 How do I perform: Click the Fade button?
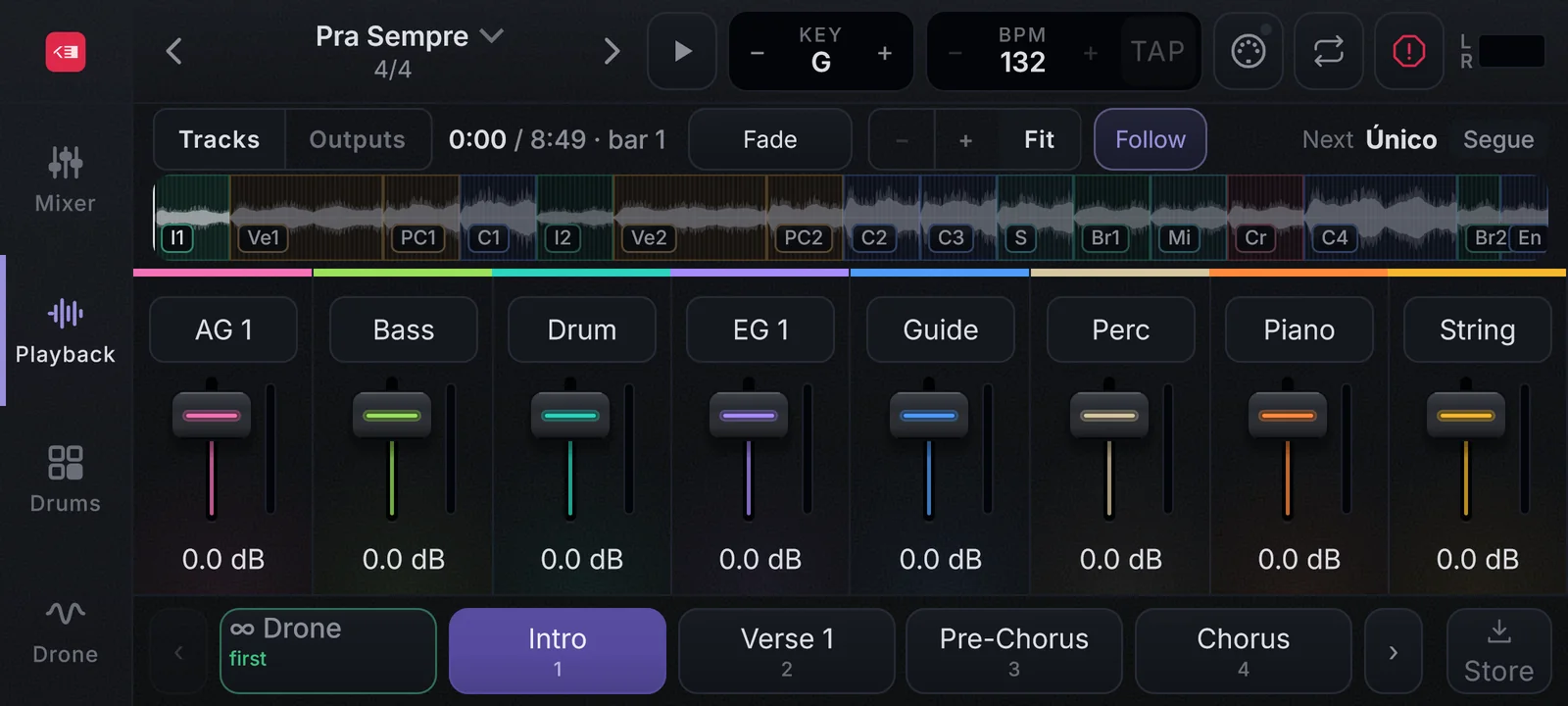tap(770, 139)
